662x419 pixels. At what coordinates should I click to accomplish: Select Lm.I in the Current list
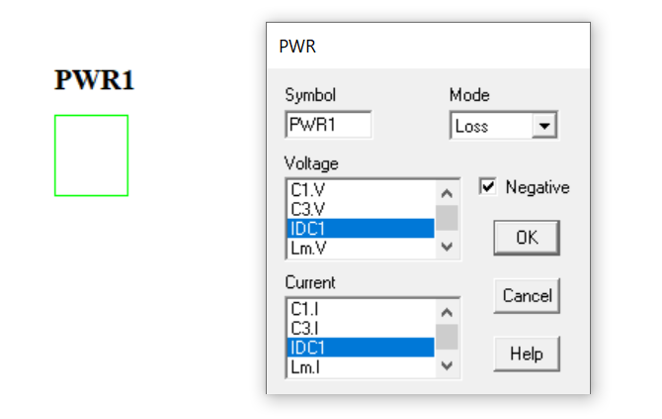coord(361,367)
